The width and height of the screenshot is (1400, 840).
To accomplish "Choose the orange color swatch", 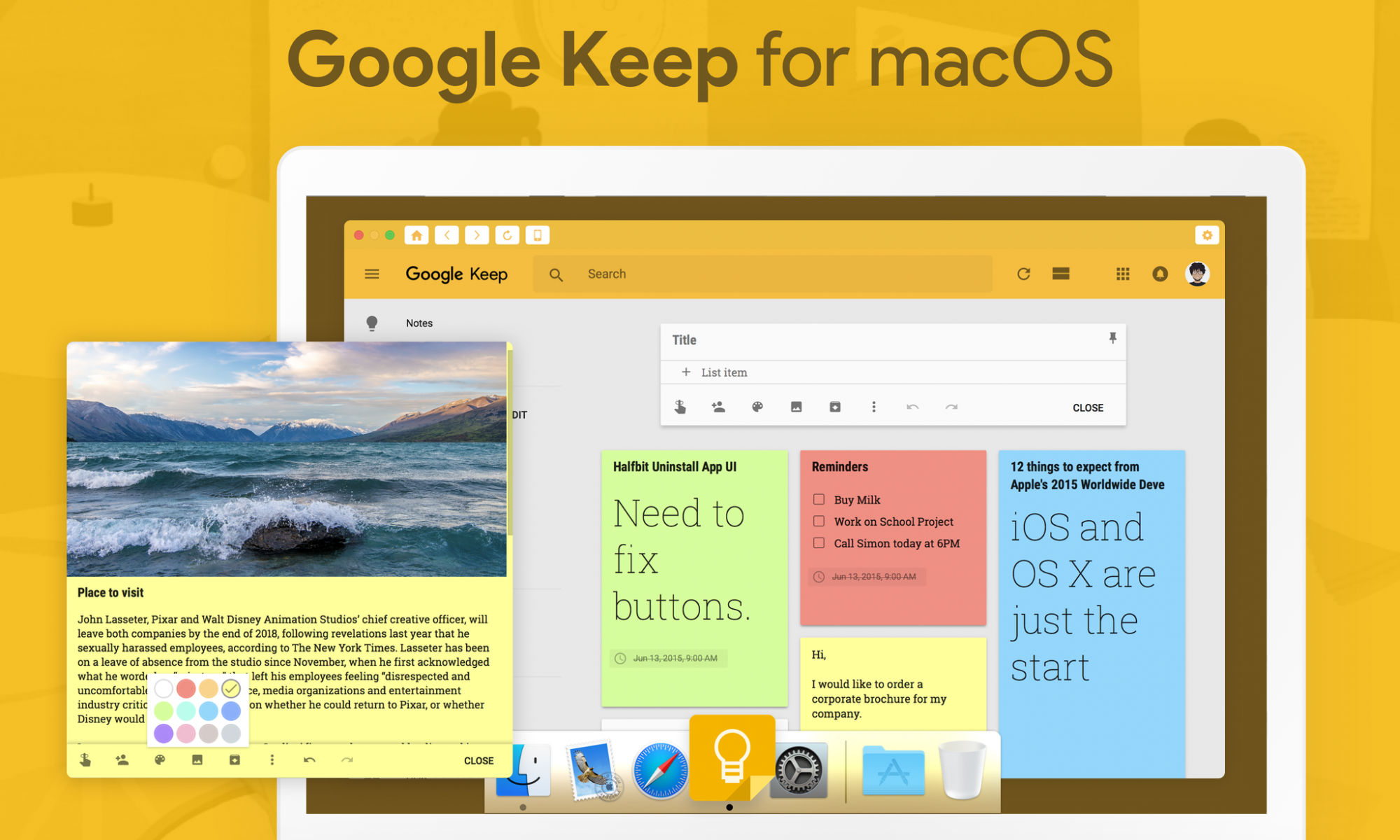I will click(x=209, y=689).
